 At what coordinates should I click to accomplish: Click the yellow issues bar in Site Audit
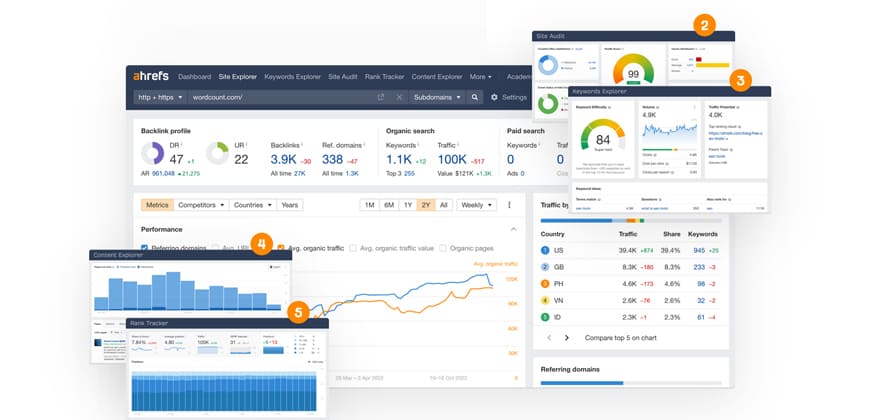(712, 65)
